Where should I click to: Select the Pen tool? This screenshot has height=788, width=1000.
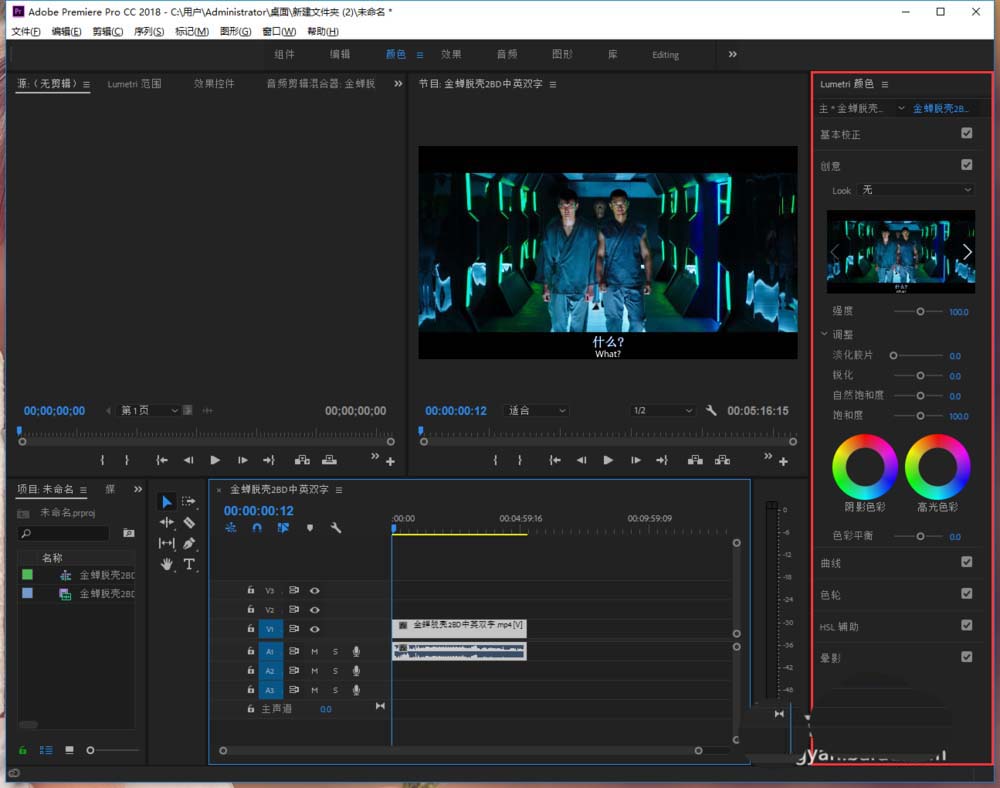tap(189, 543)
